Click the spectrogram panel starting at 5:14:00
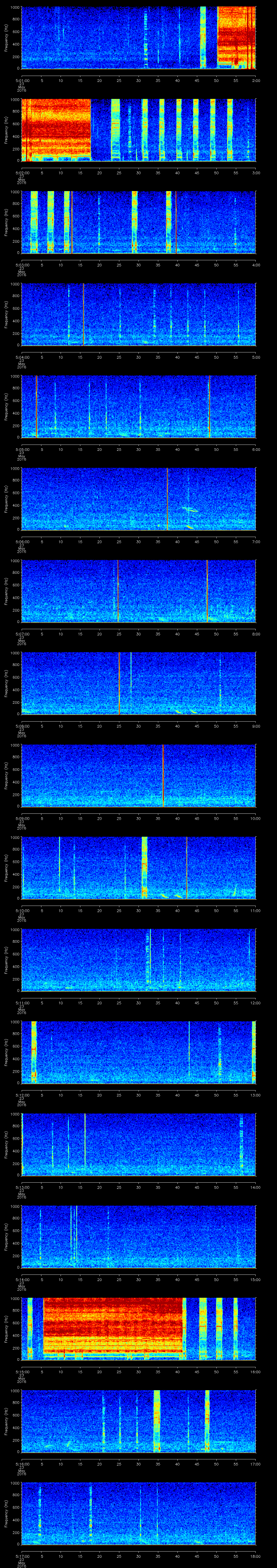Screen dimensions: 277x1568 (x=139, y=1237)
